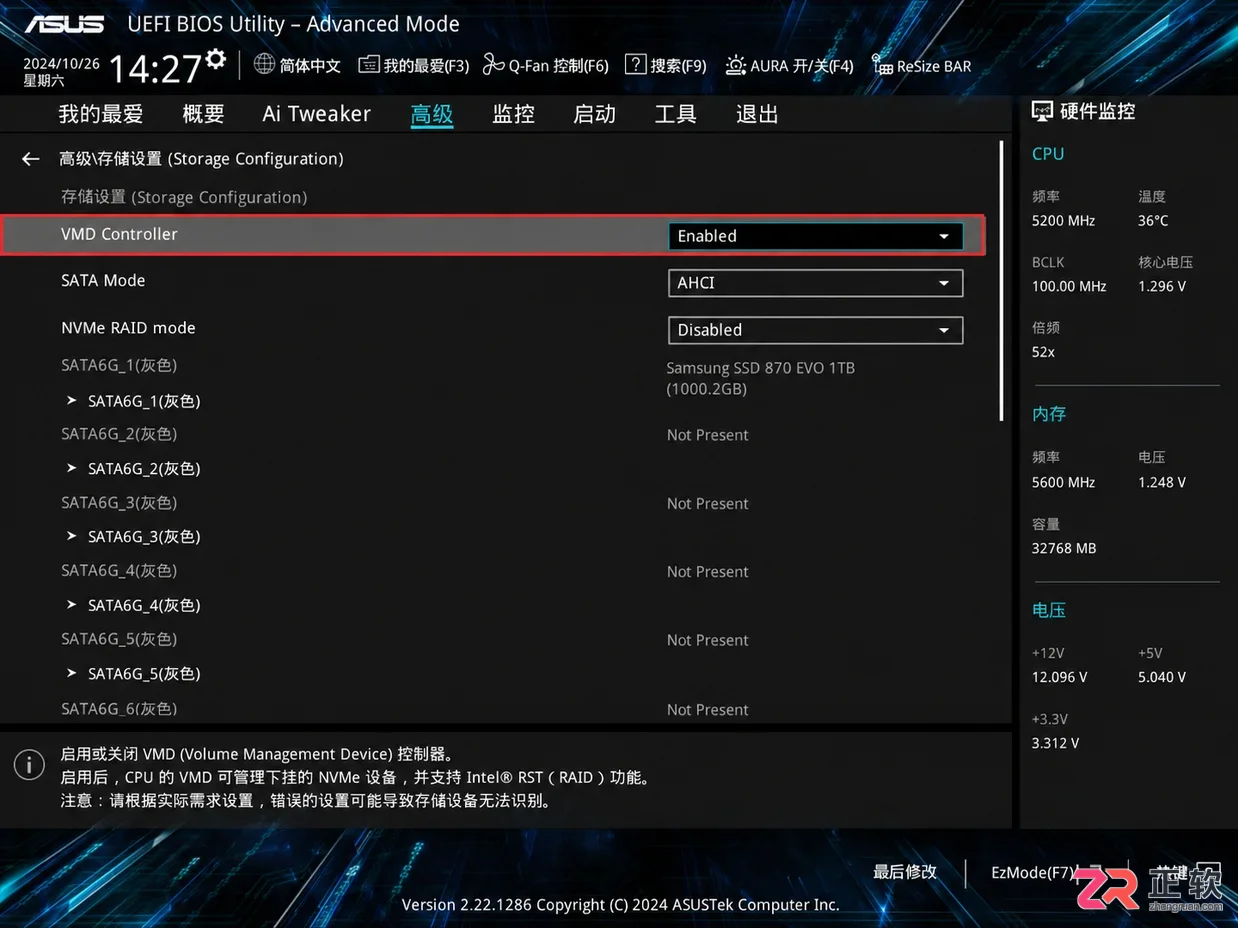Click the CPU temperature 36°C value
The width and height of the screenshot is (1238, 928).
1153,221
